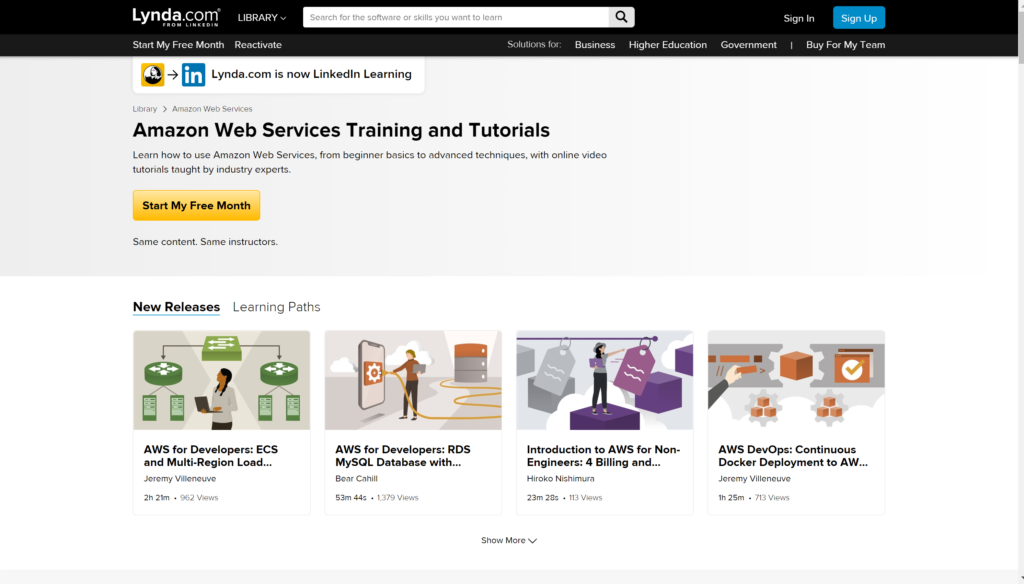Open the RDS MySQL Database course thumbnail
Viewport: 1024px width, 584px height.
click(413, 380)
